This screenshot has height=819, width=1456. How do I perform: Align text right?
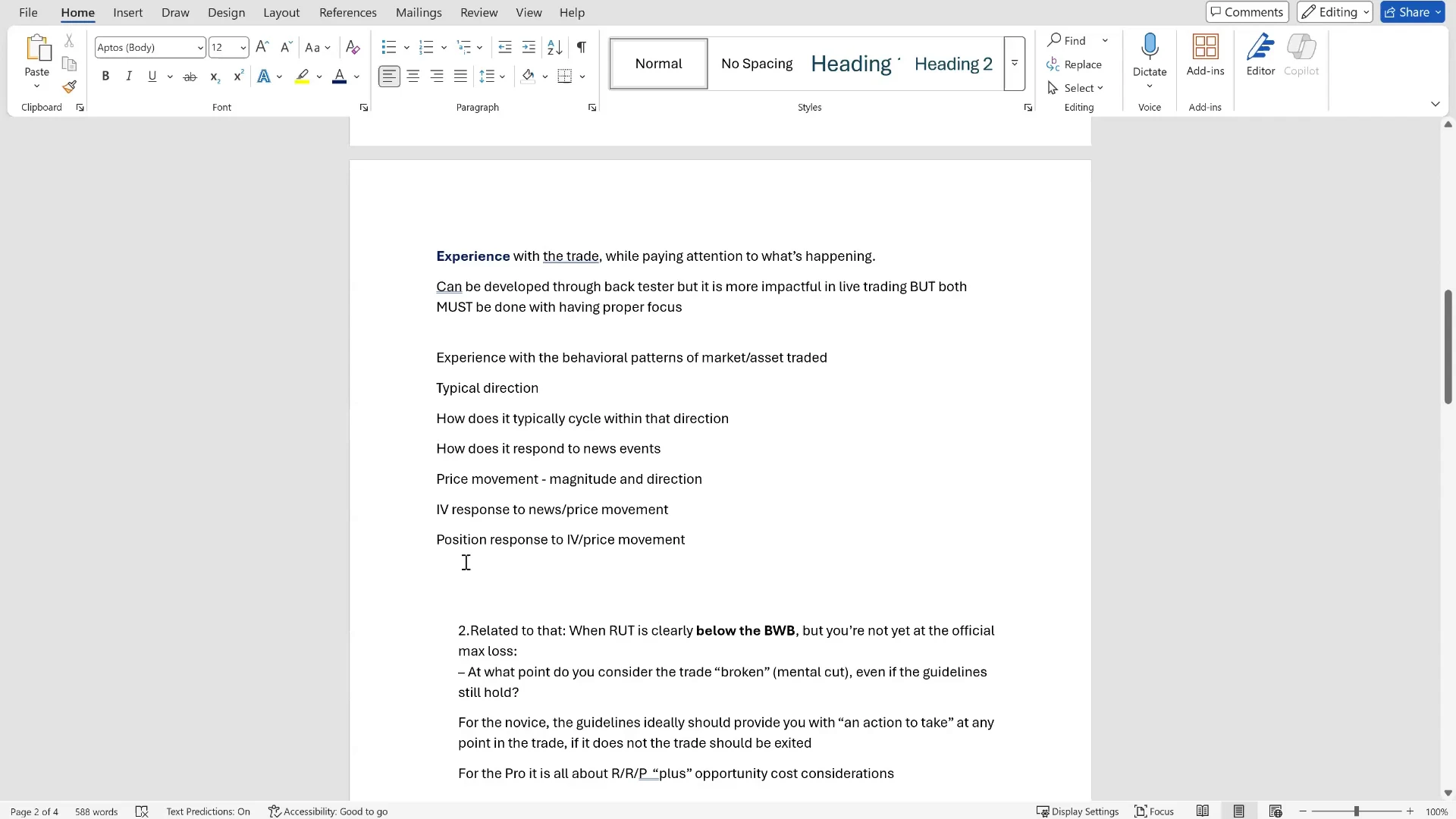coord(437,77)
